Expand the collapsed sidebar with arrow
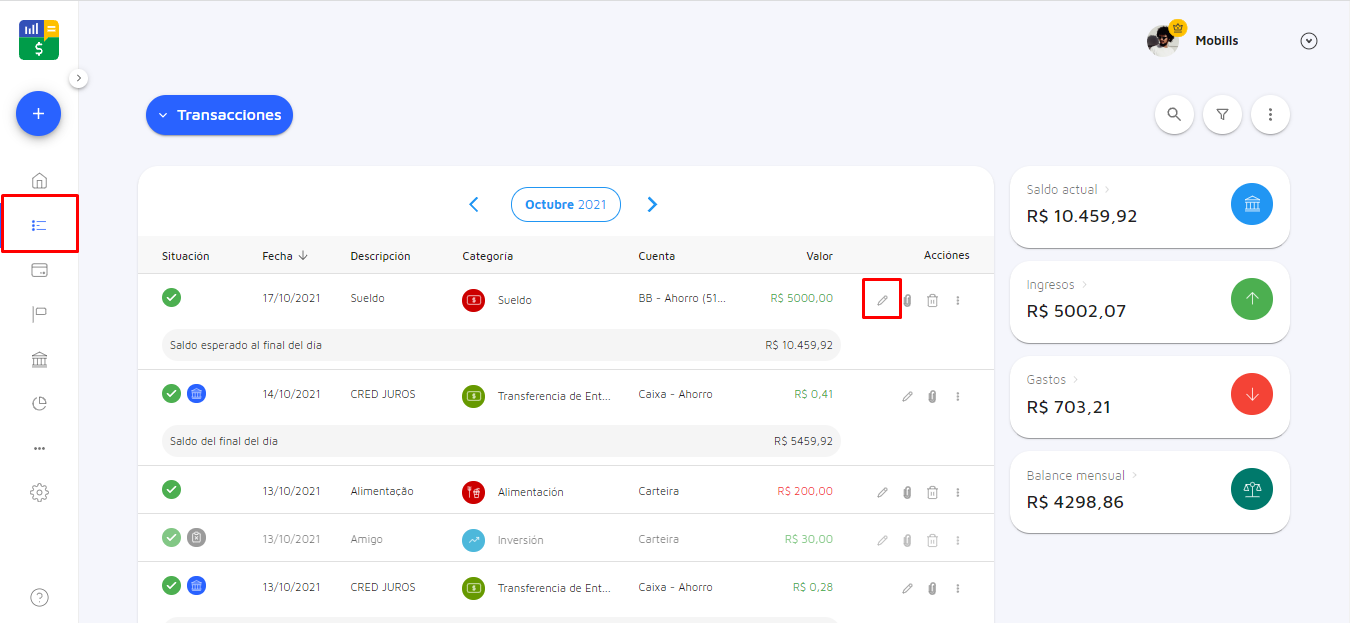1350x623 pixels. click(79, 78)
